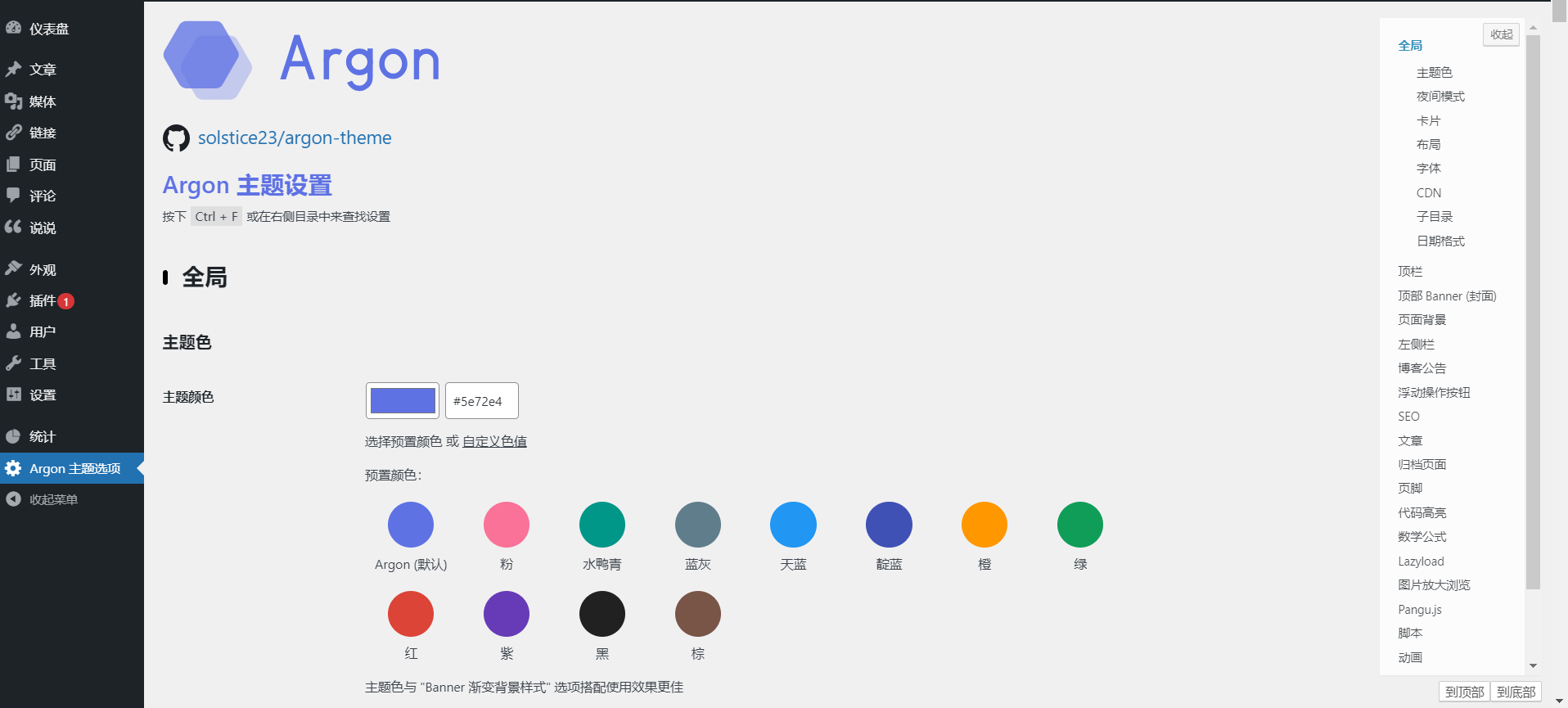The height and width of the screenshot is (708, 1568).
Task: Click the Settings sliders icon
Action: click(13, 395)
